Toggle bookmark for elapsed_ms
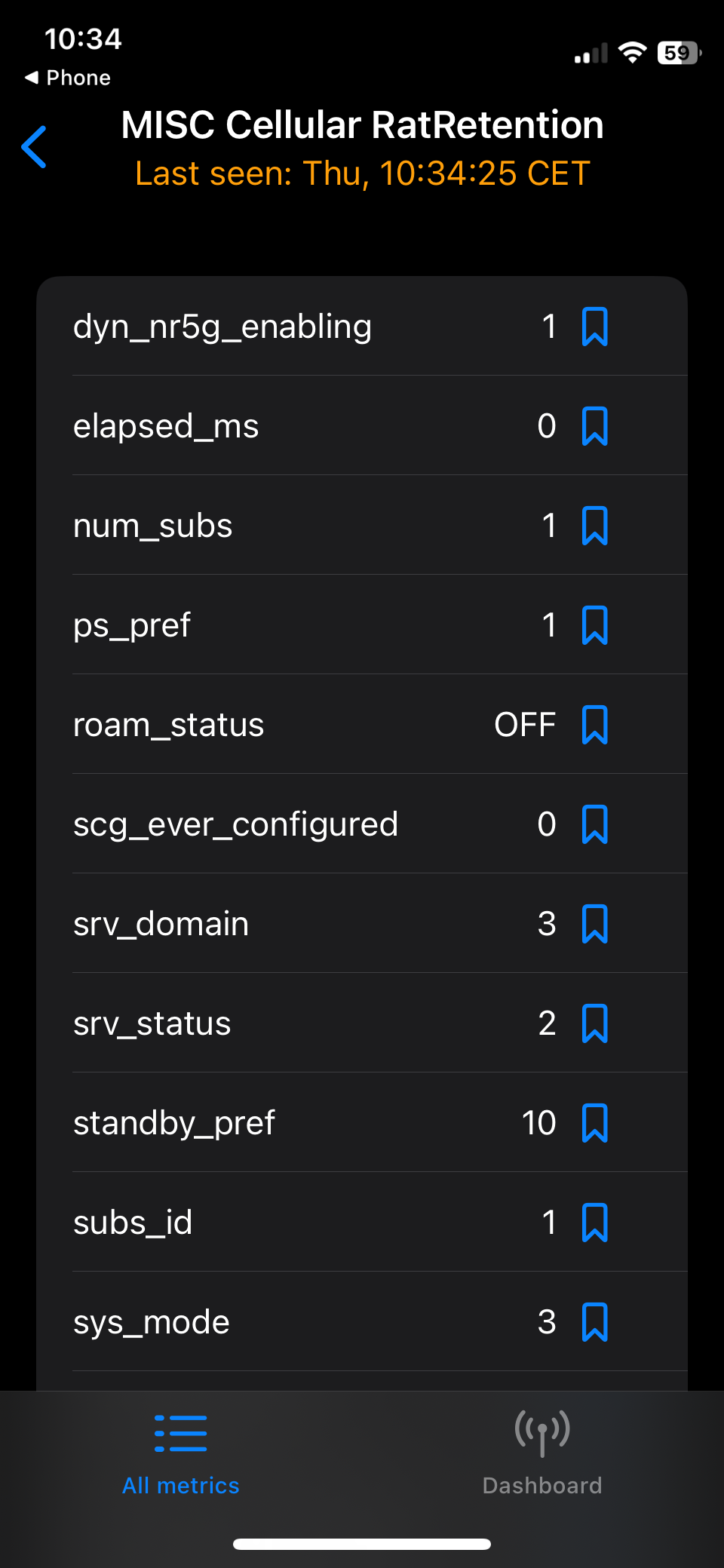This screenshot has width=724, height=1568. (x=594, y=426)
